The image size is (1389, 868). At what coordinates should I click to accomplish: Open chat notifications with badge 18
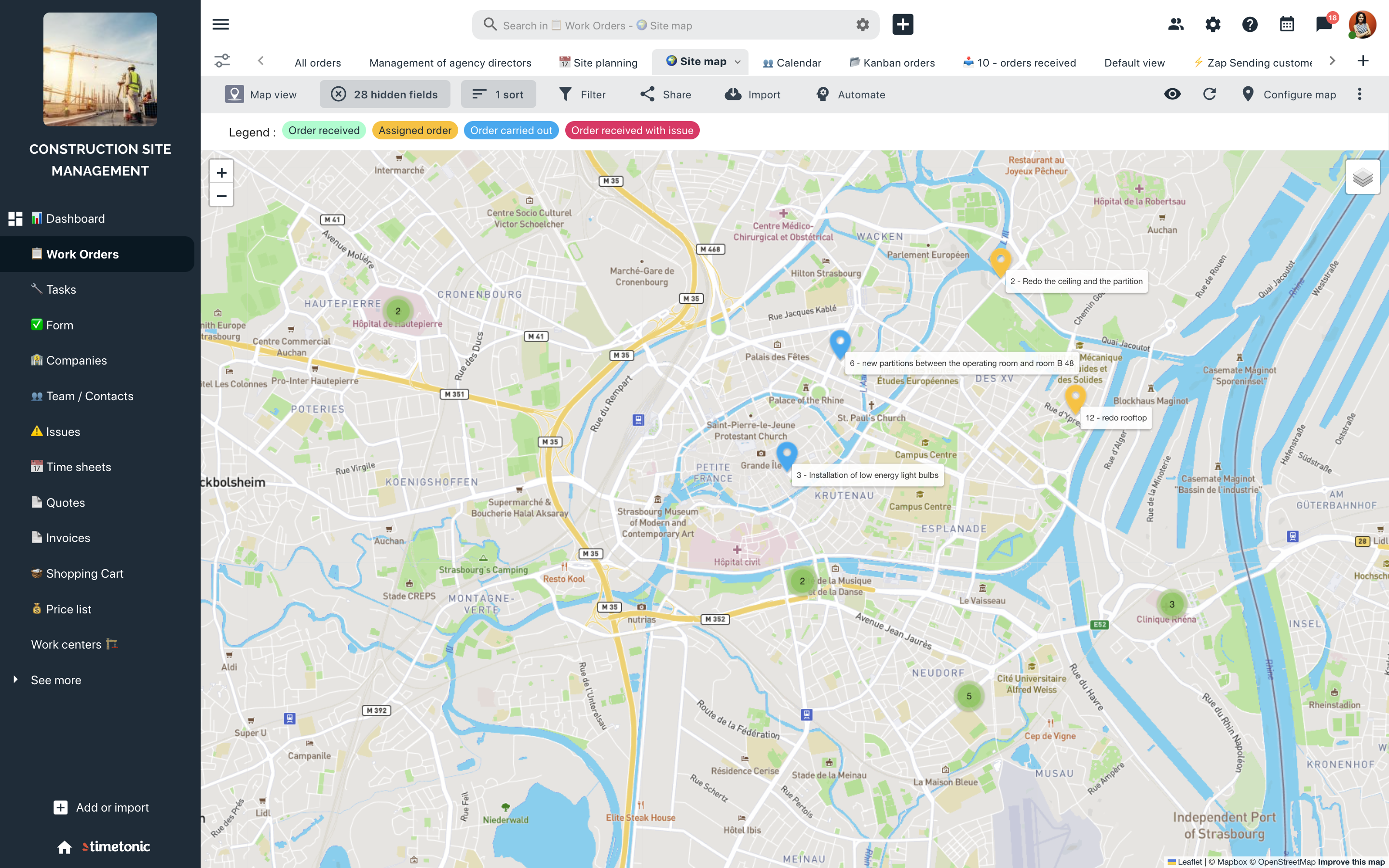click(1324, 24)
